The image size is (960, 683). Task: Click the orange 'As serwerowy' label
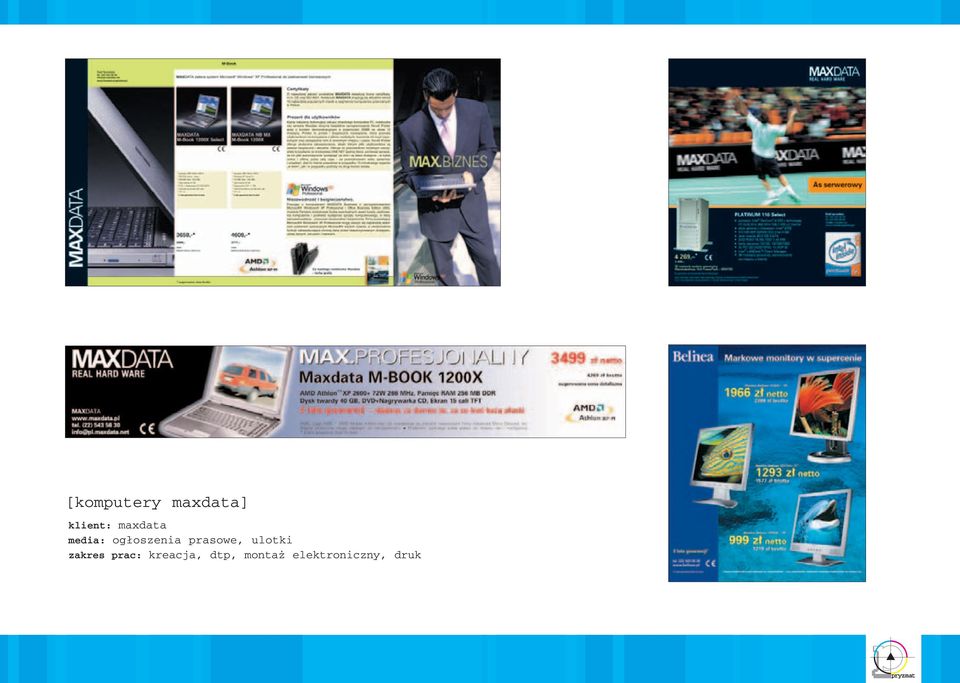pyautogui.click(x=837, y=184)
